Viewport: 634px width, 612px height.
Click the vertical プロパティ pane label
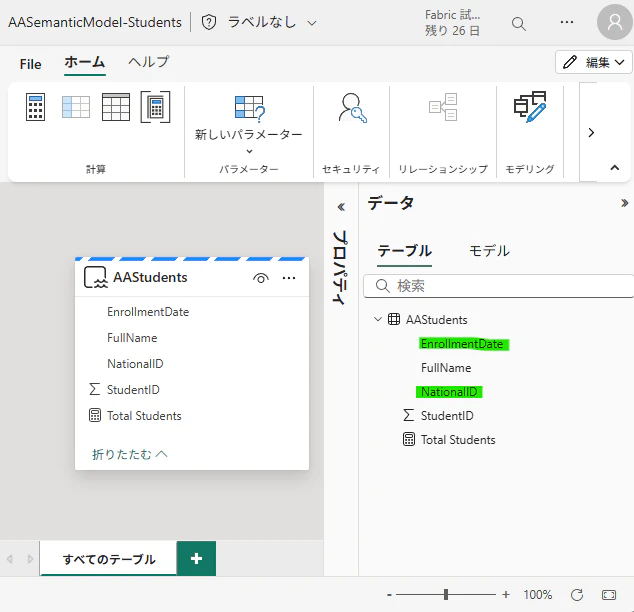(340, 268)
